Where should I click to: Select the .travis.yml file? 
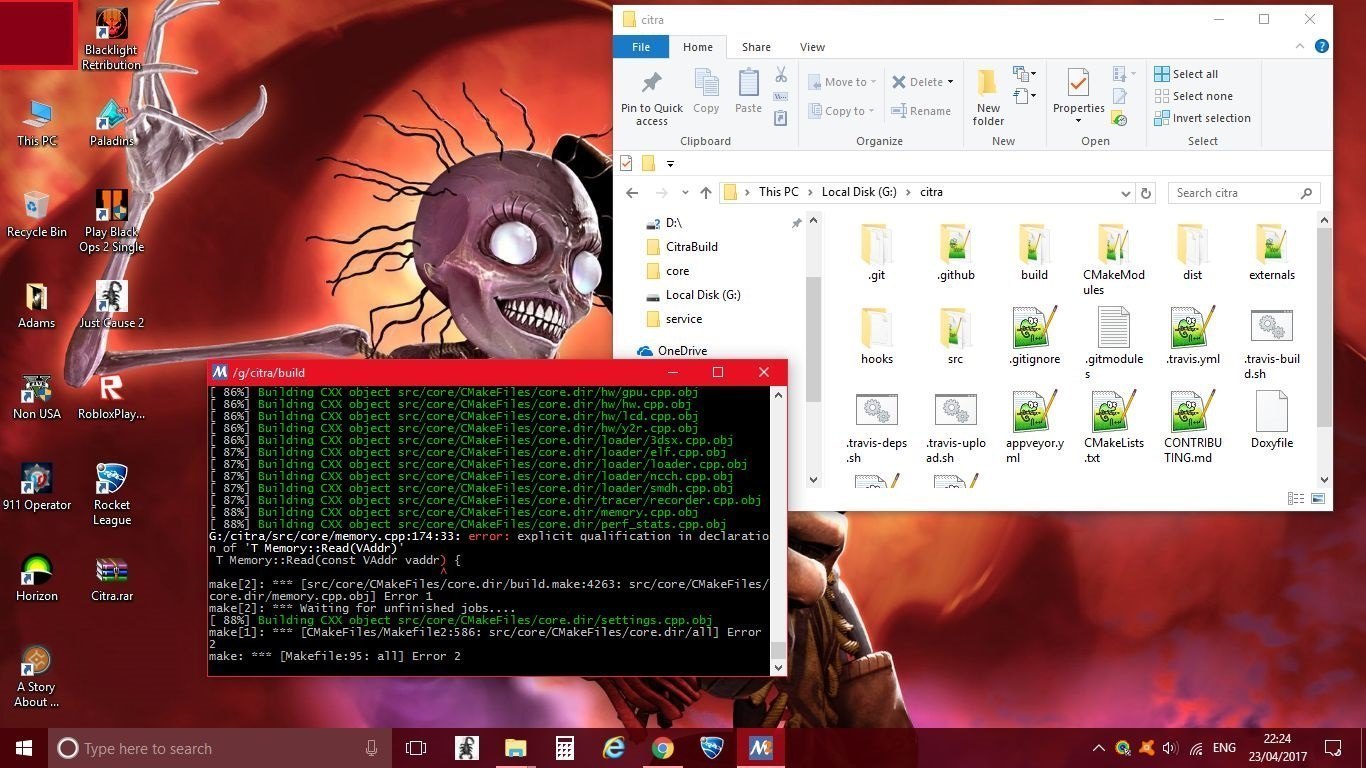pos(1192,336)
